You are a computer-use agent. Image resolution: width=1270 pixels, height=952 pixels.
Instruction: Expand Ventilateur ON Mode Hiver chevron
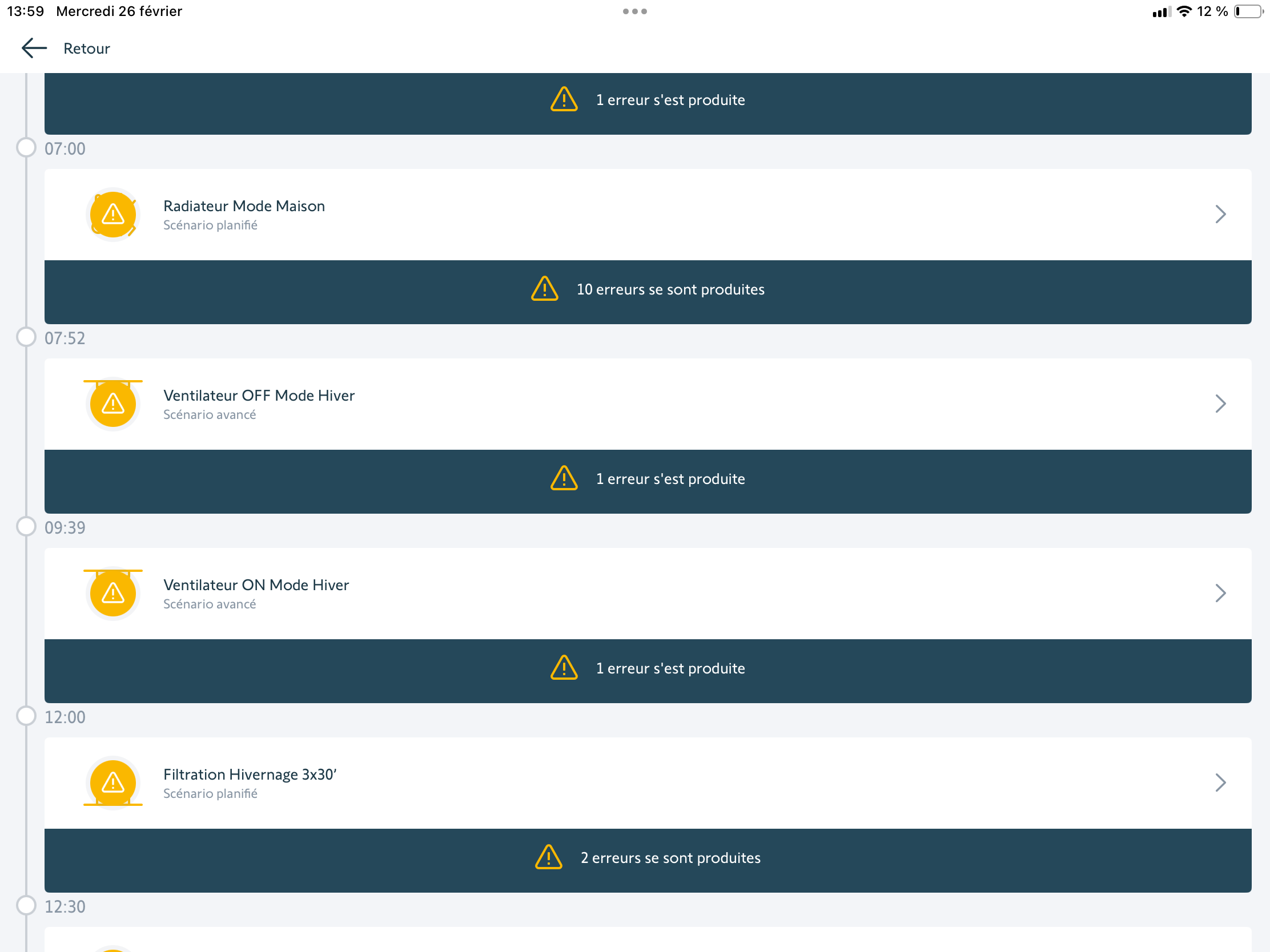tap(1220, 594)
